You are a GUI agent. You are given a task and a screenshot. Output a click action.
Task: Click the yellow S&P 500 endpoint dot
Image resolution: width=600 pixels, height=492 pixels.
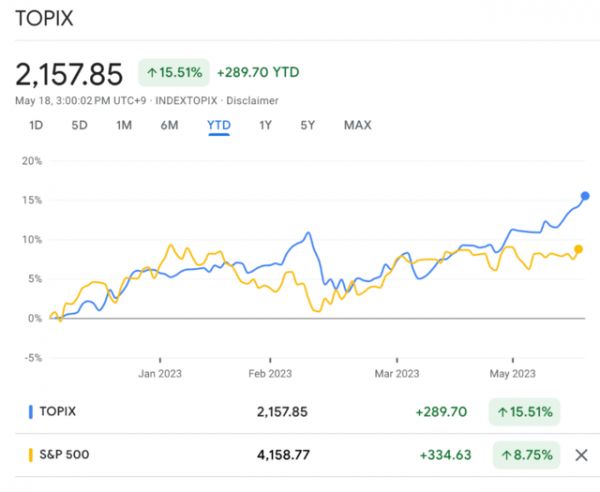click(578, 249)
